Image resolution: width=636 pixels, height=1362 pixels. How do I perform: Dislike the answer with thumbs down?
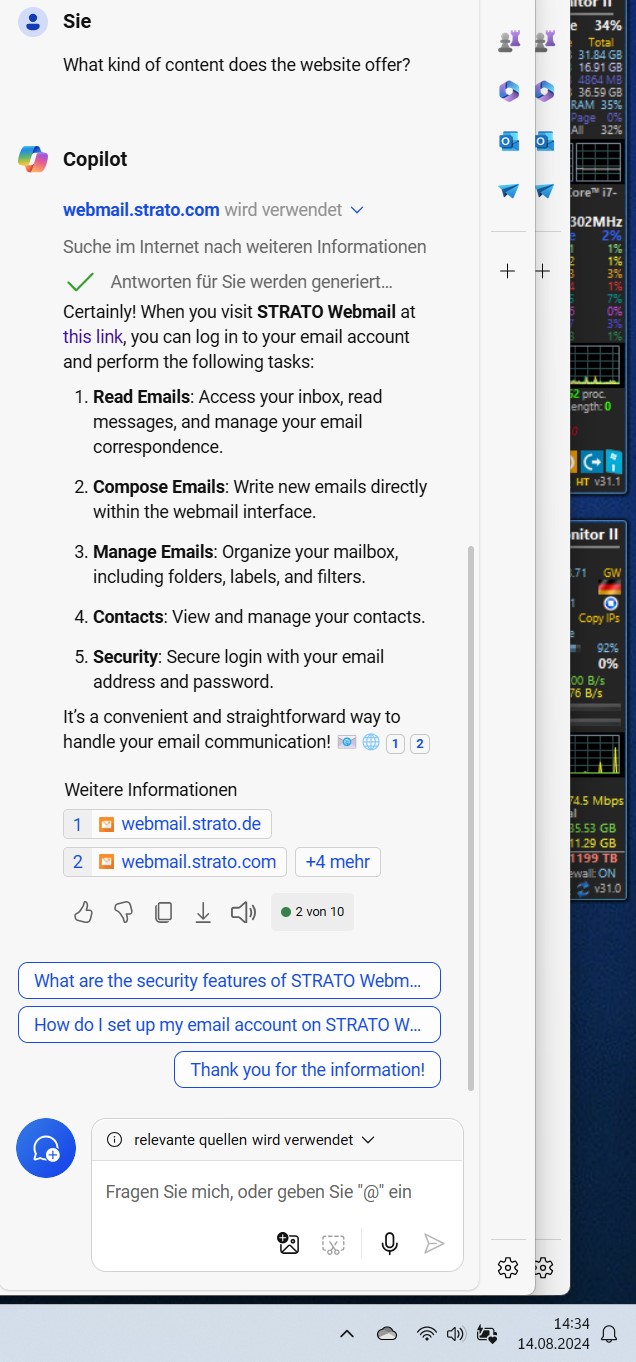tap(124, 912)
